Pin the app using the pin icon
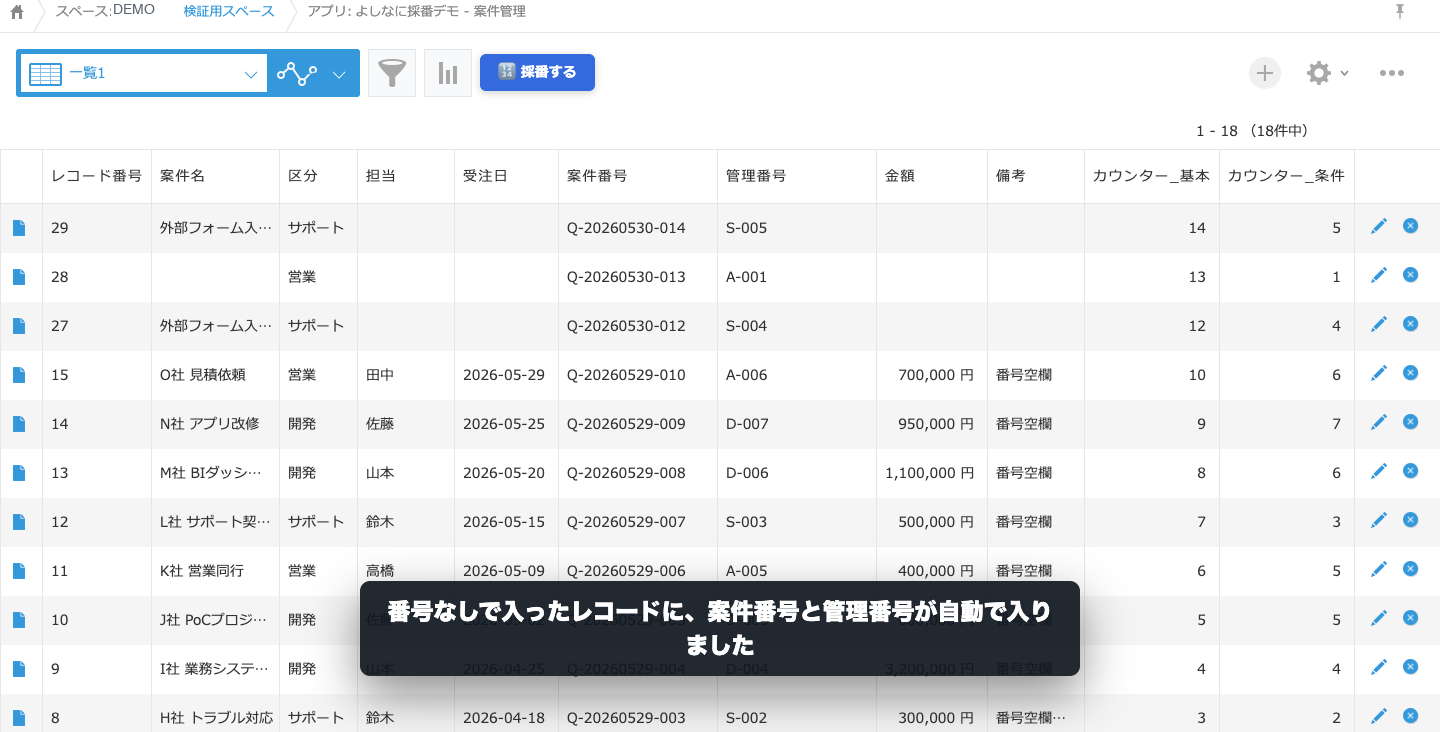This screenshot has width=1440, height=732. (1400, 11)
